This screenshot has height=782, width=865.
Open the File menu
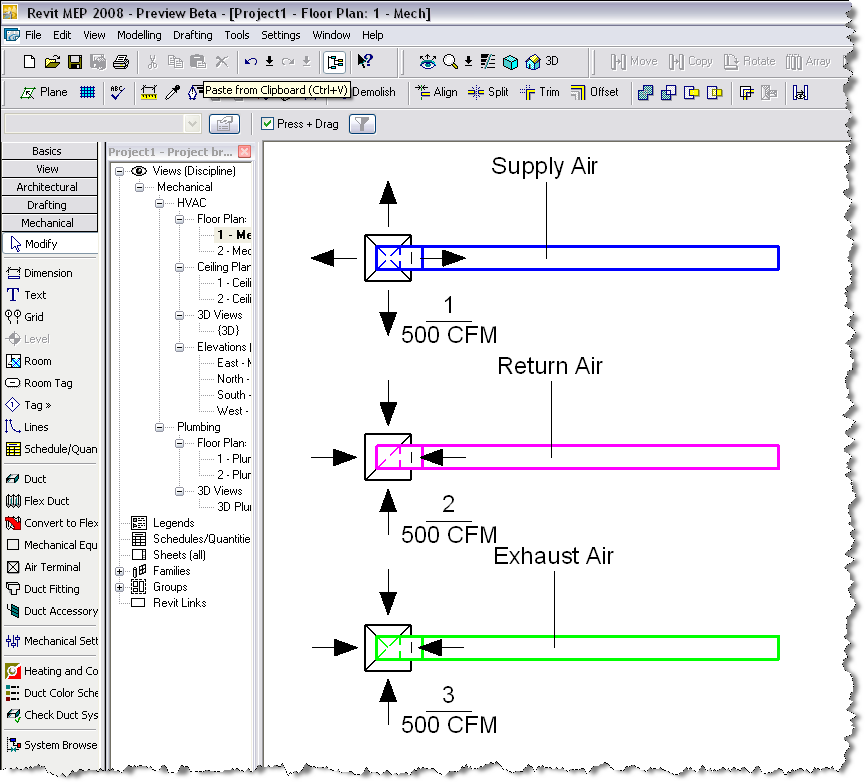(33, 35)
